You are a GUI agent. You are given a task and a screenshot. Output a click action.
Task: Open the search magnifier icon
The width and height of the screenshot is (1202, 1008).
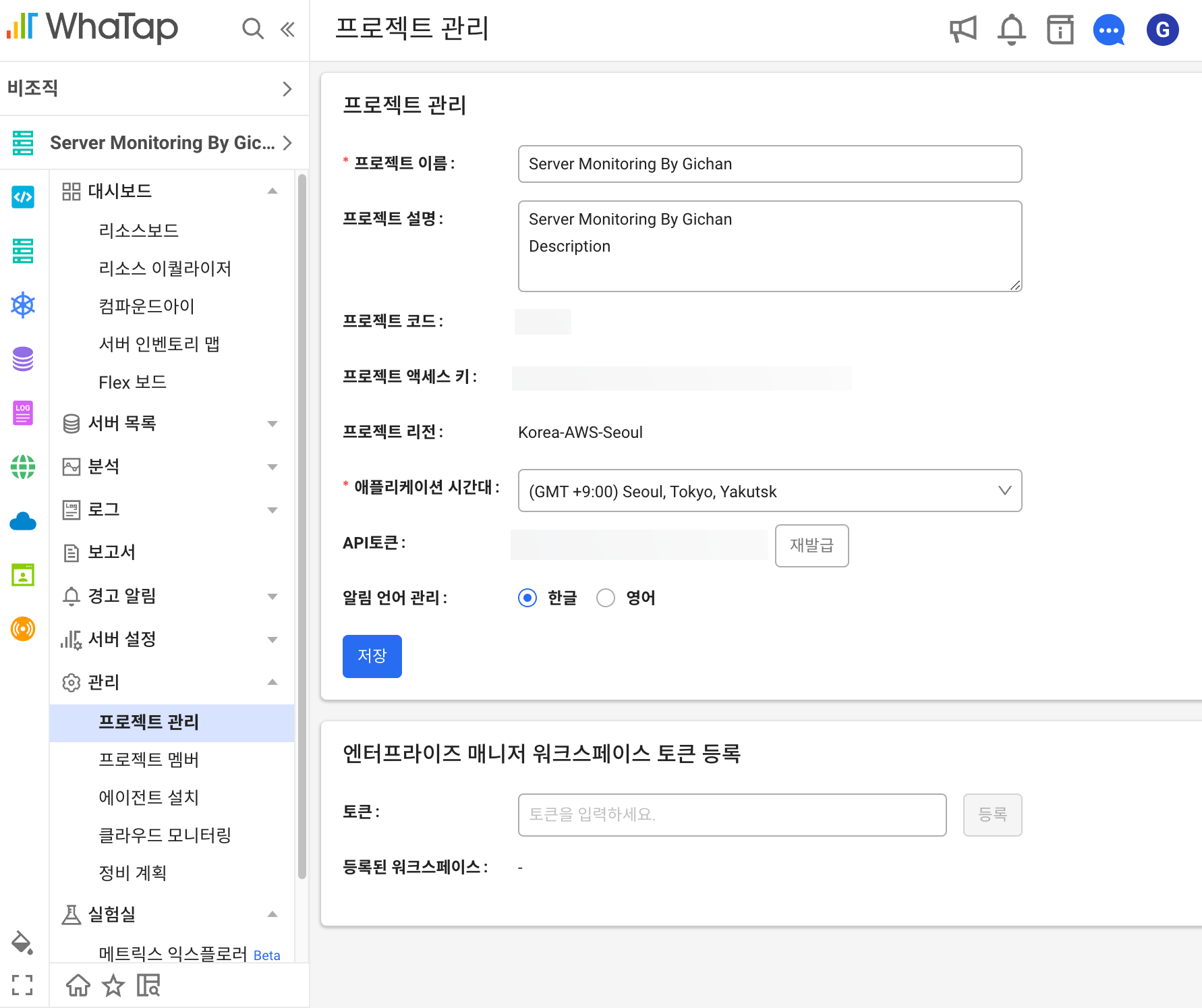(x=252, y=29)
